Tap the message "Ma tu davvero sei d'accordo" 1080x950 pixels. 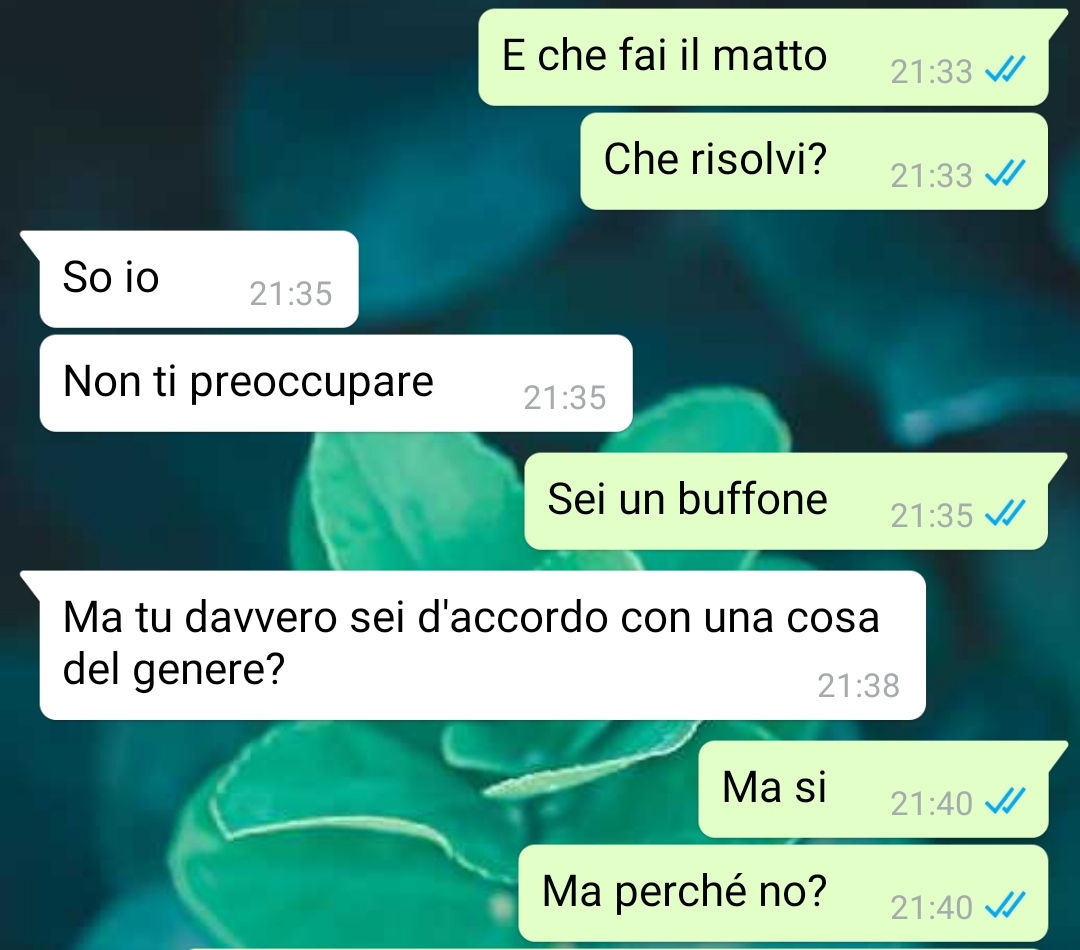(x=483, y=645)
